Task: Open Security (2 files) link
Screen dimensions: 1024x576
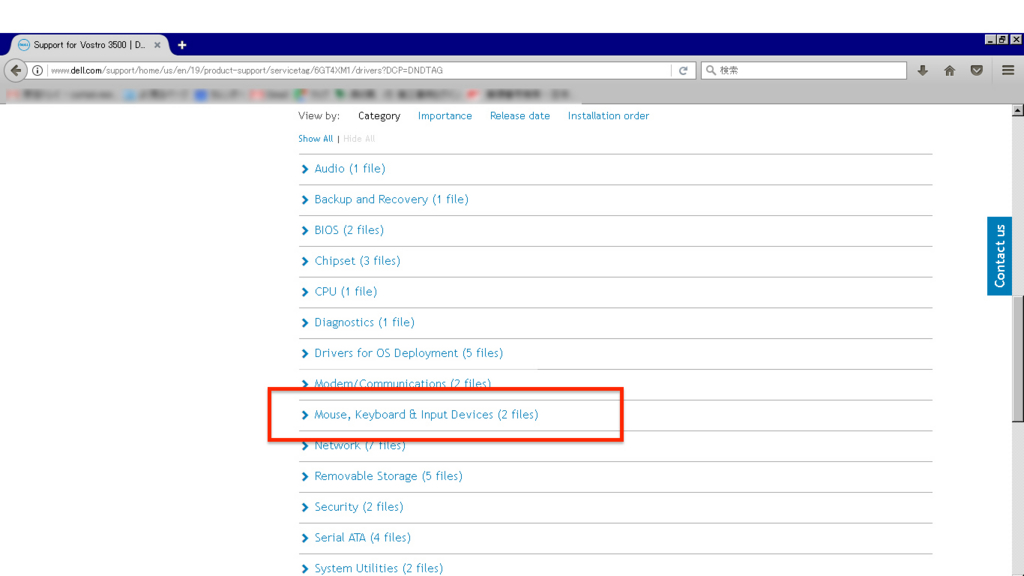Action: 359,507
